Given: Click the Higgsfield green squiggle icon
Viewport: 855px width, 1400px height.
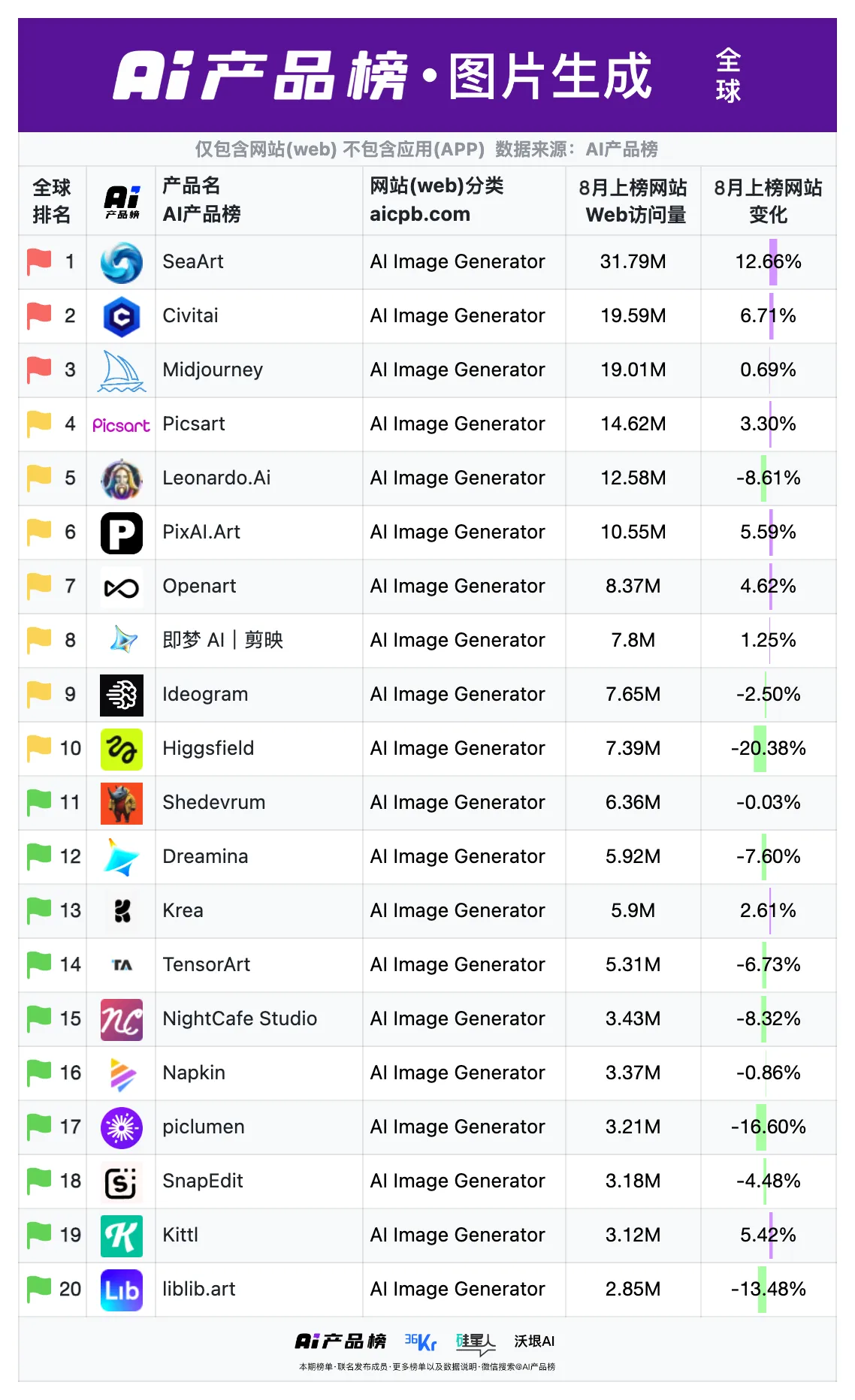Looking at the screenshot, I should coord(122,750).
